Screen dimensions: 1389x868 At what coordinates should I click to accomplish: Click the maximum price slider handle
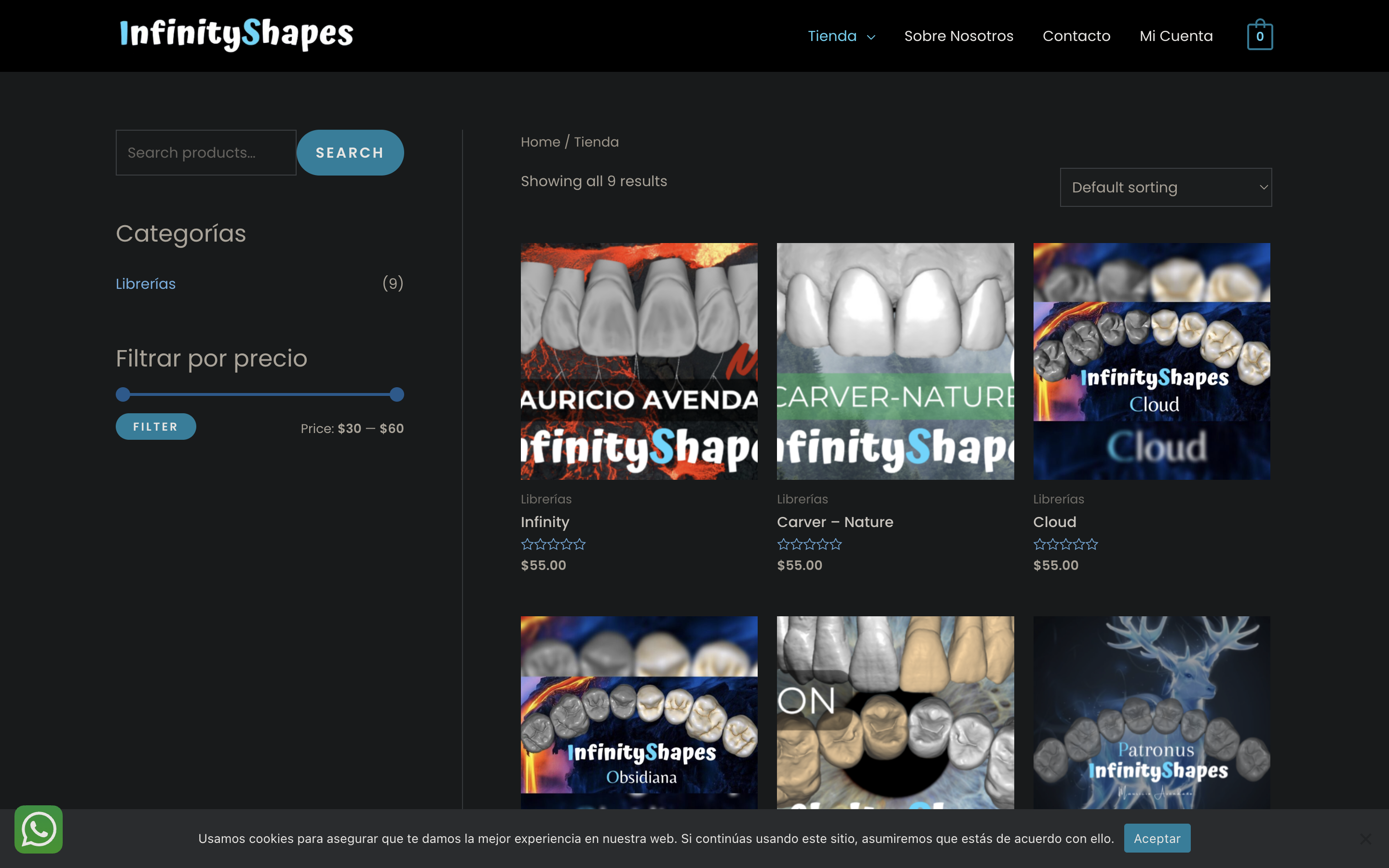click(396, 394)
